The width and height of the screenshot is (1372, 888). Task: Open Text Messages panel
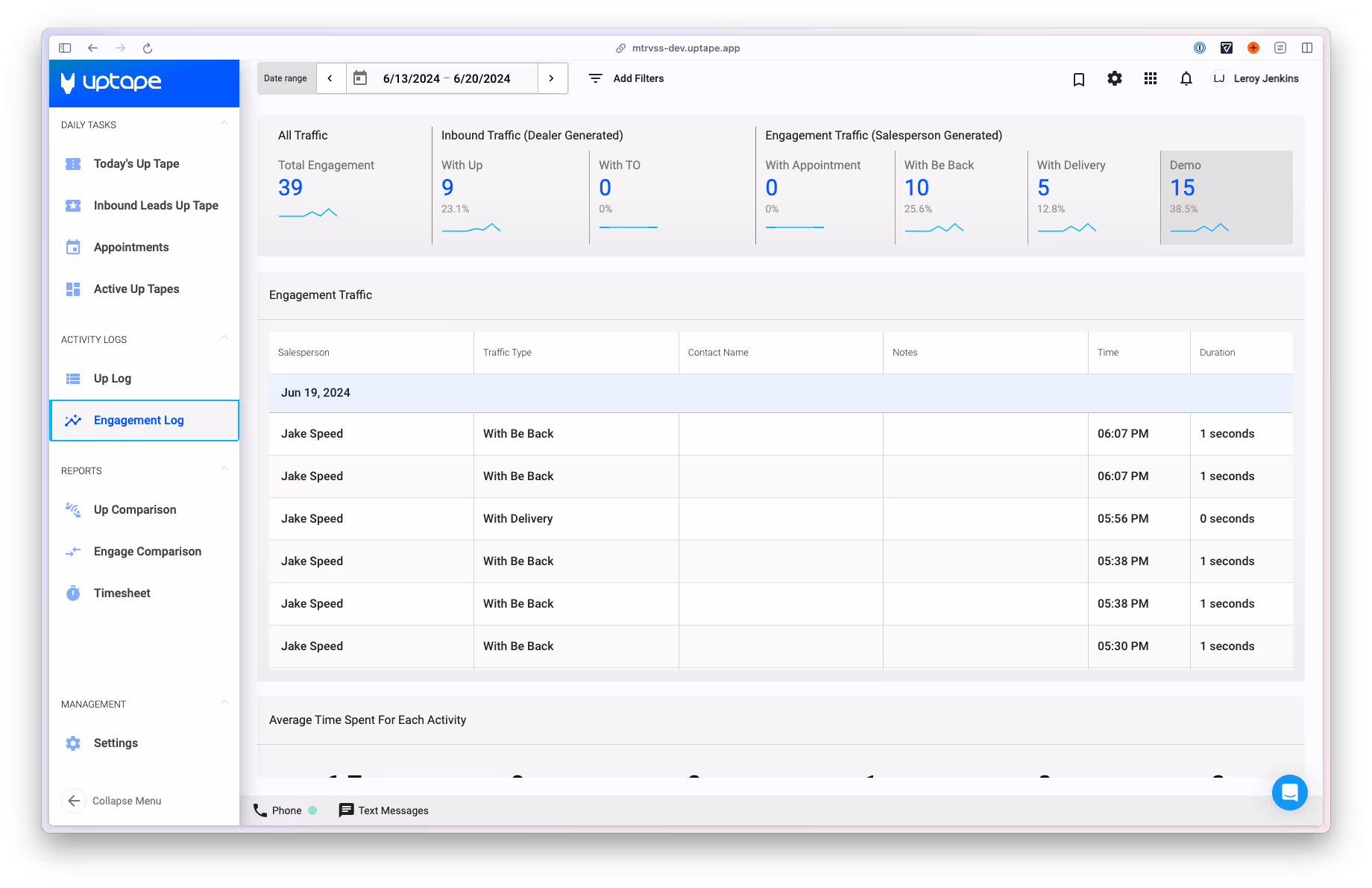tap(383, 810)
